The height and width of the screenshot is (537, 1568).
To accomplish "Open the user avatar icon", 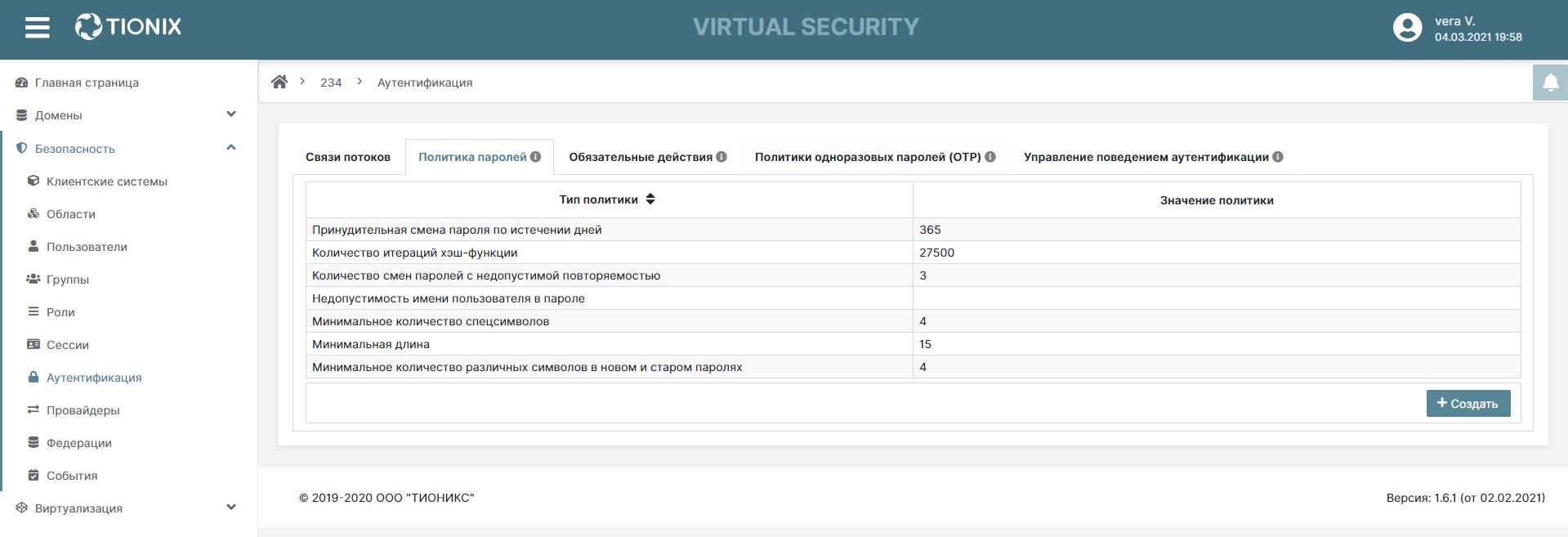I will [1407, 28].
